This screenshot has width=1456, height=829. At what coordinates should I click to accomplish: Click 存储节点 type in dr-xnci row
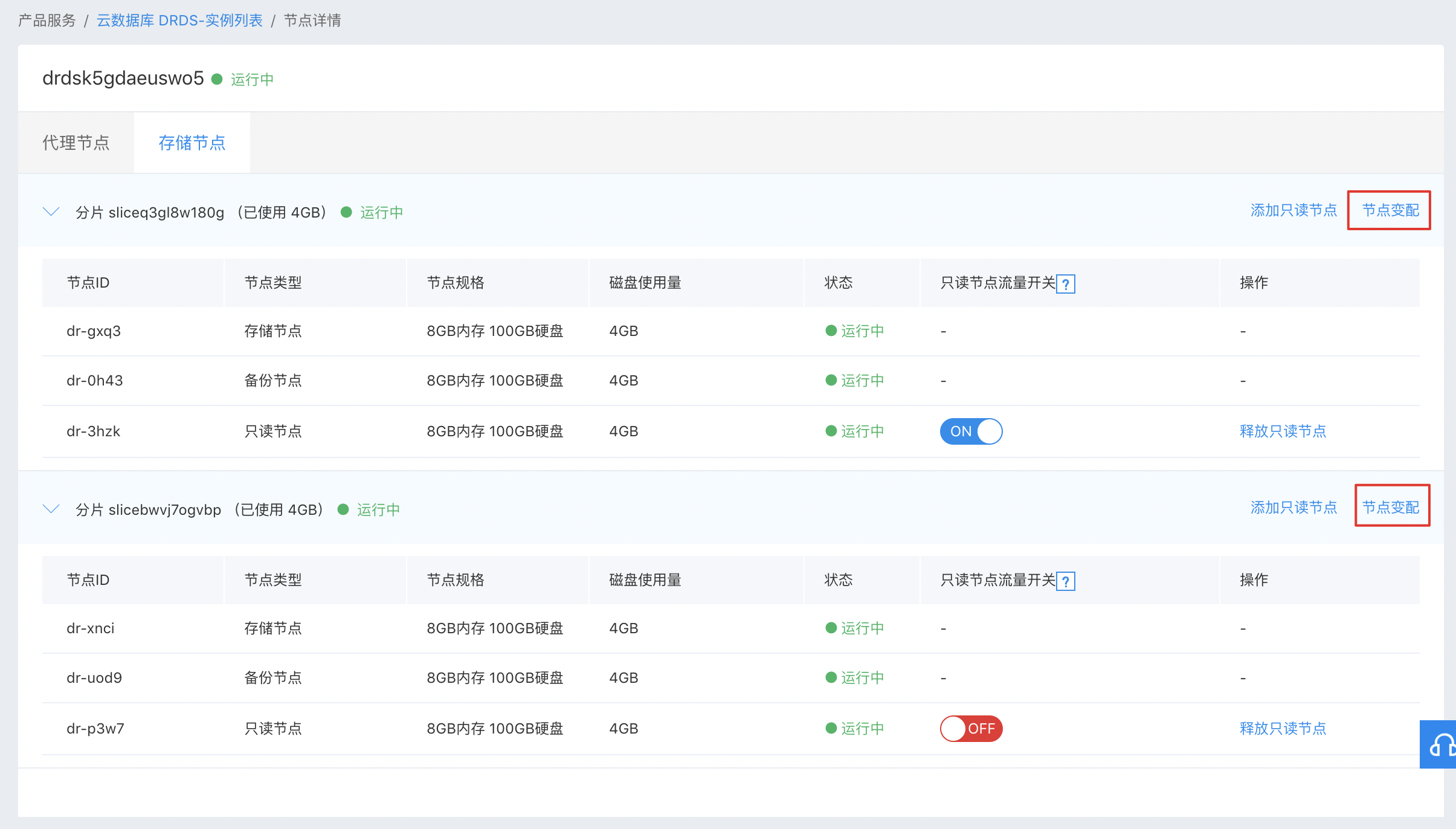(273, 628)
